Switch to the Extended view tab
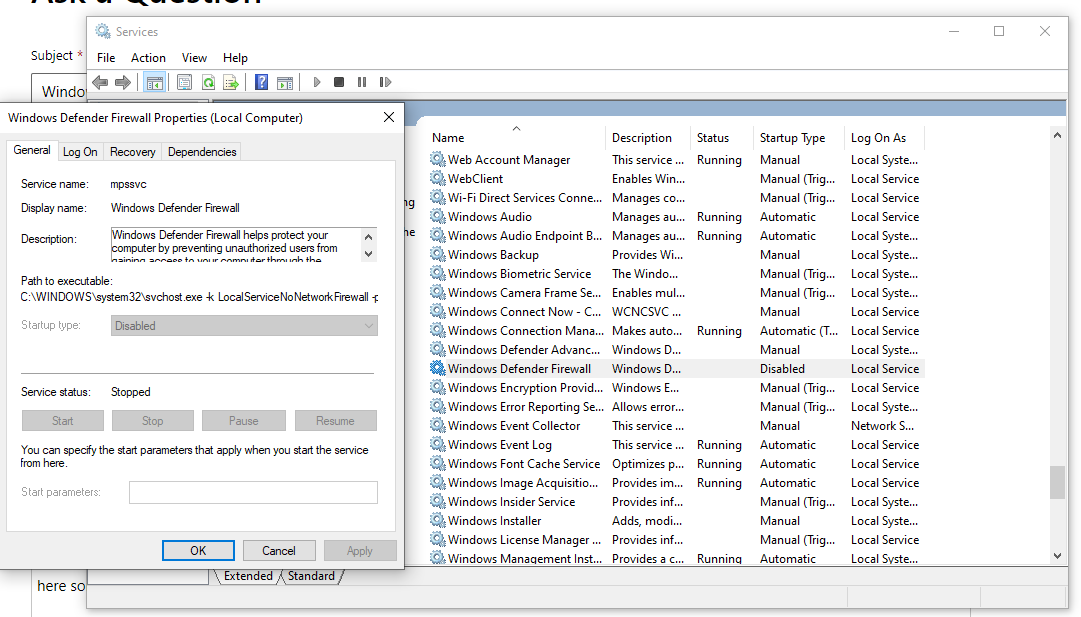The image size is (1081, 617). [x=247, y=576]
